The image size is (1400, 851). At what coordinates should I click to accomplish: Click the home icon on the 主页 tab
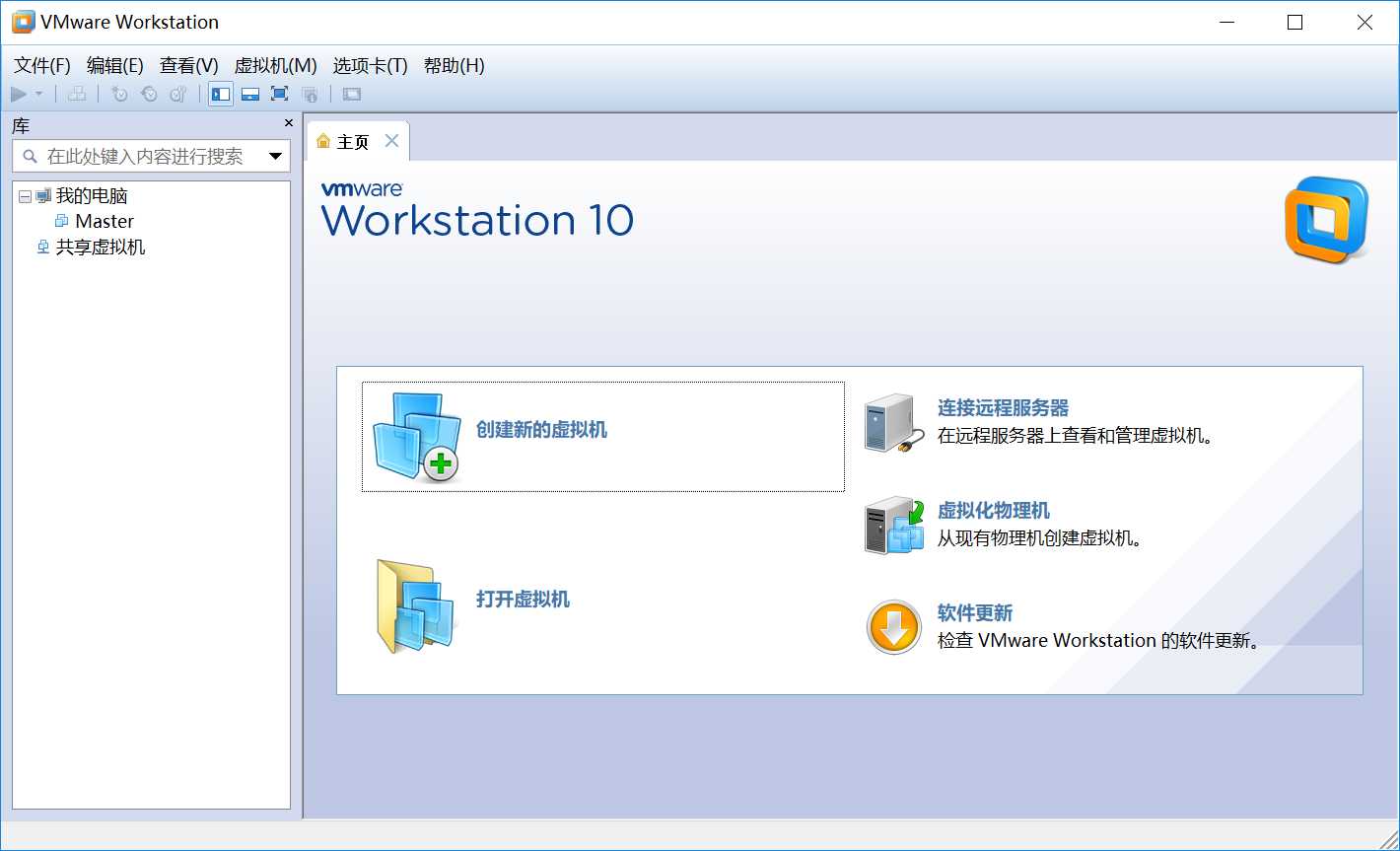pos(323,142)
